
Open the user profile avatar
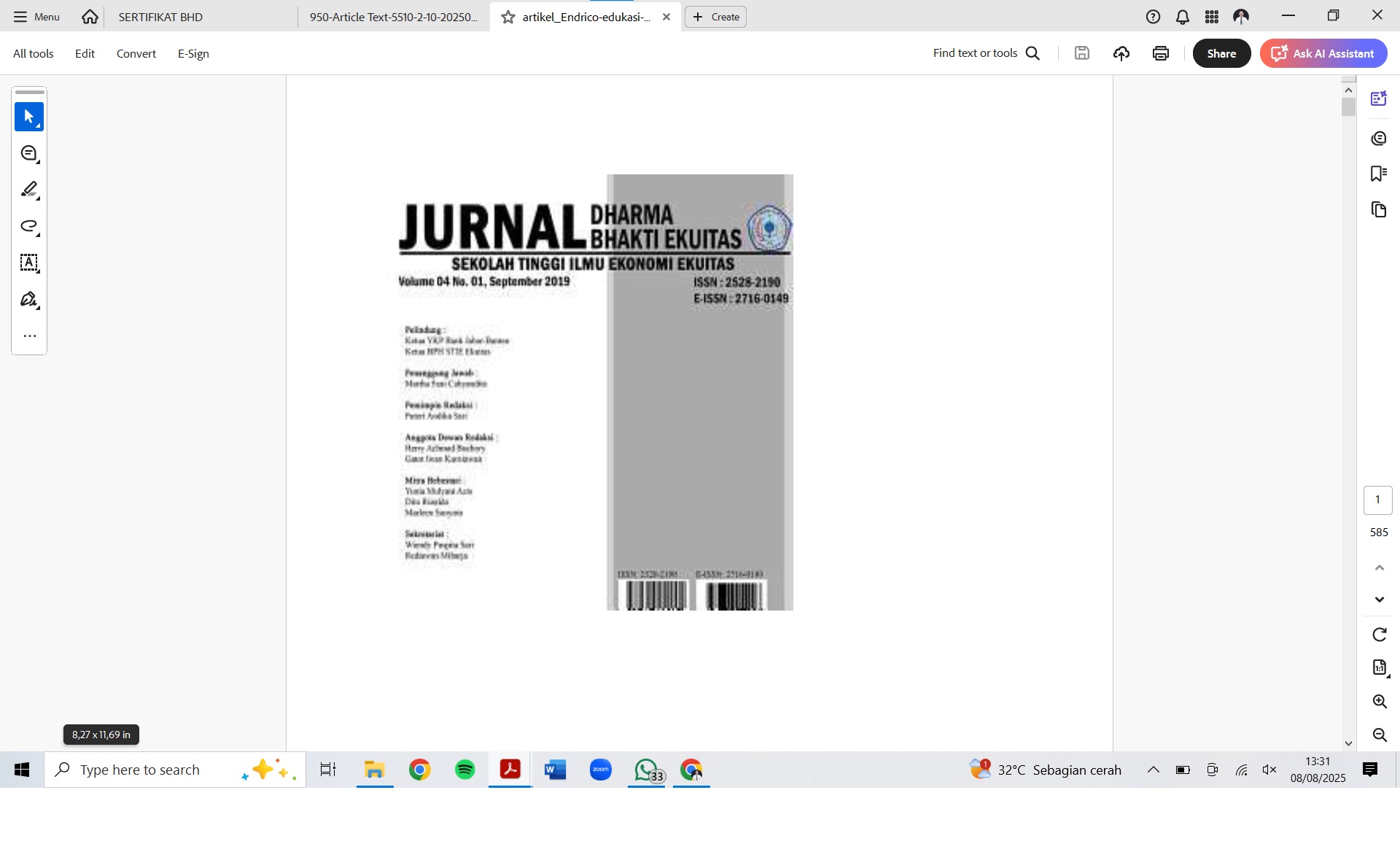pos(1241,17)
